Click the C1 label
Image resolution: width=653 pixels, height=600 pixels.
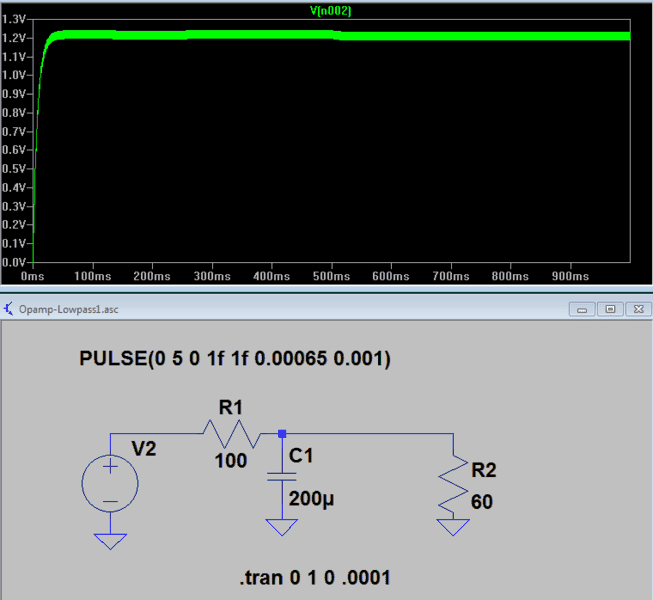point(301,456)
